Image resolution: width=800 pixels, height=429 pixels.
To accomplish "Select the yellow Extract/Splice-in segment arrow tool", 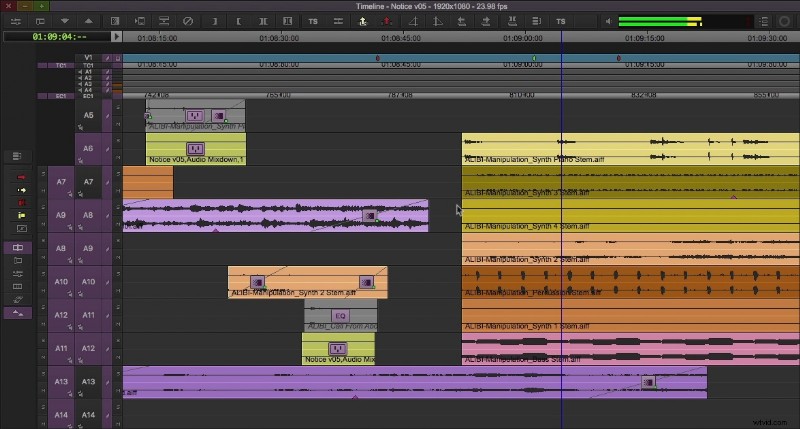I will [21, 190].
